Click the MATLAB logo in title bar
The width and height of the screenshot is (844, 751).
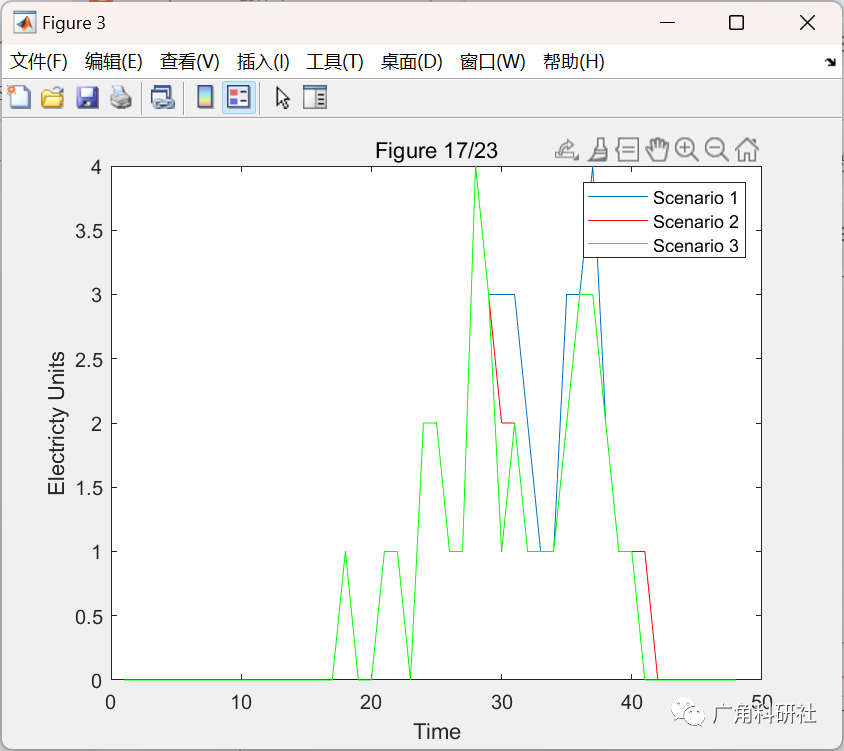[24, 23]
